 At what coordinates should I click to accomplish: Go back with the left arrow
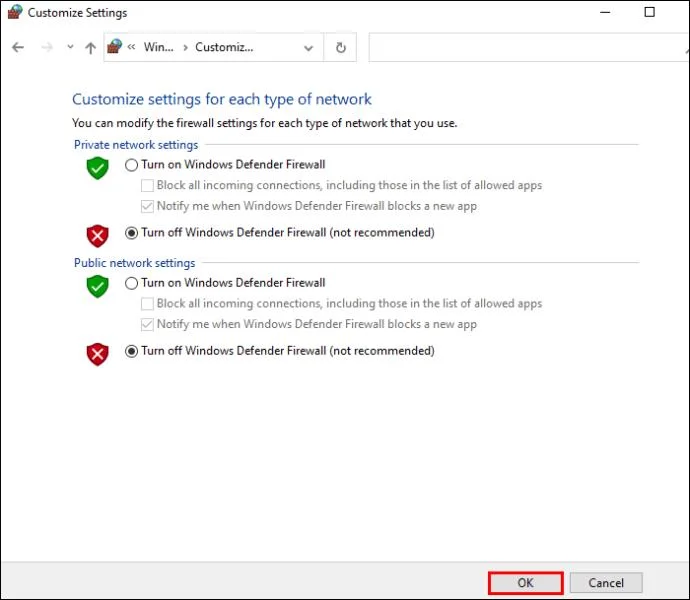tap(18, 47)
